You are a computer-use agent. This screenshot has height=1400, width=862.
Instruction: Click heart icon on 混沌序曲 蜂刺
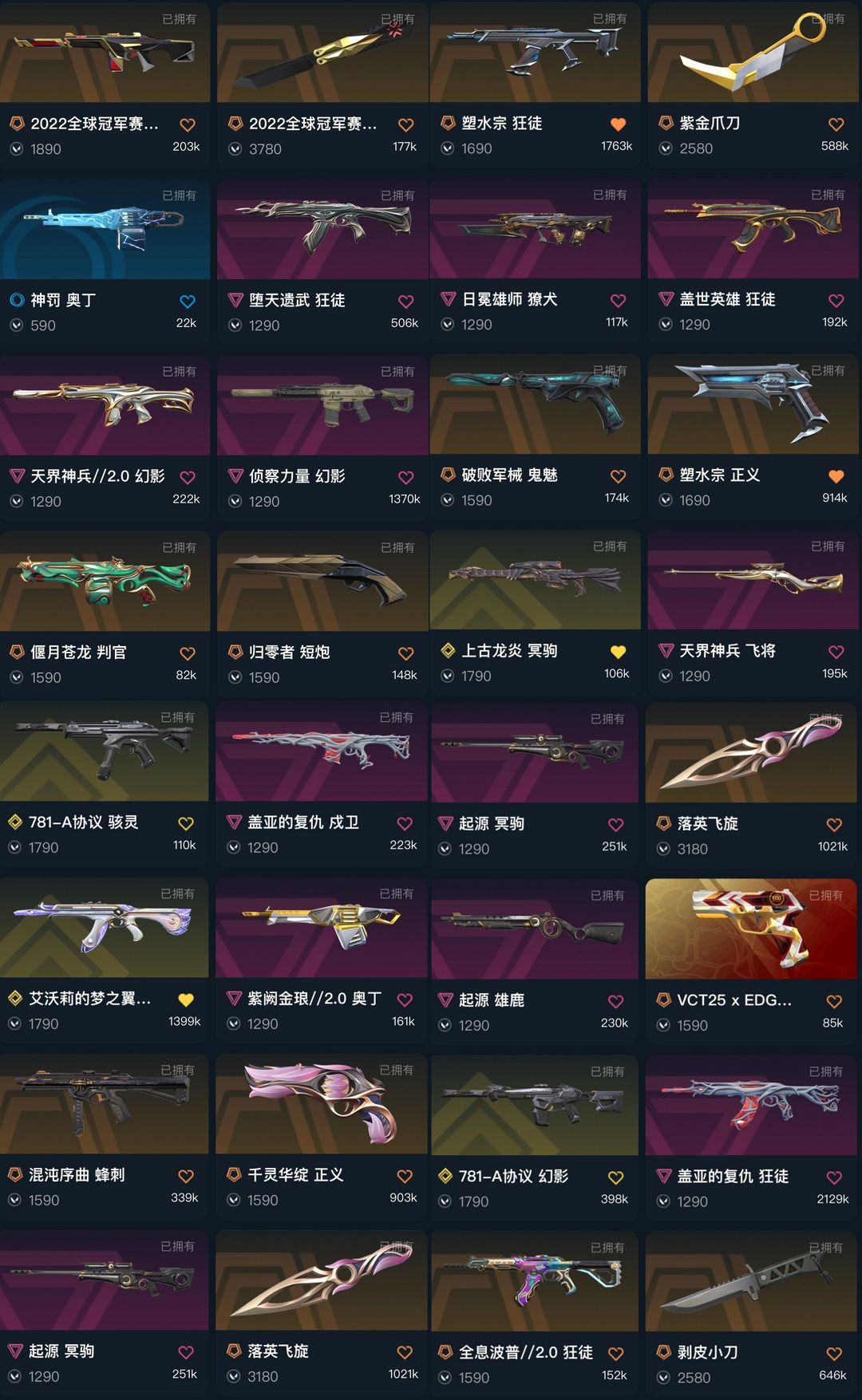click(x=185, y=1177)
